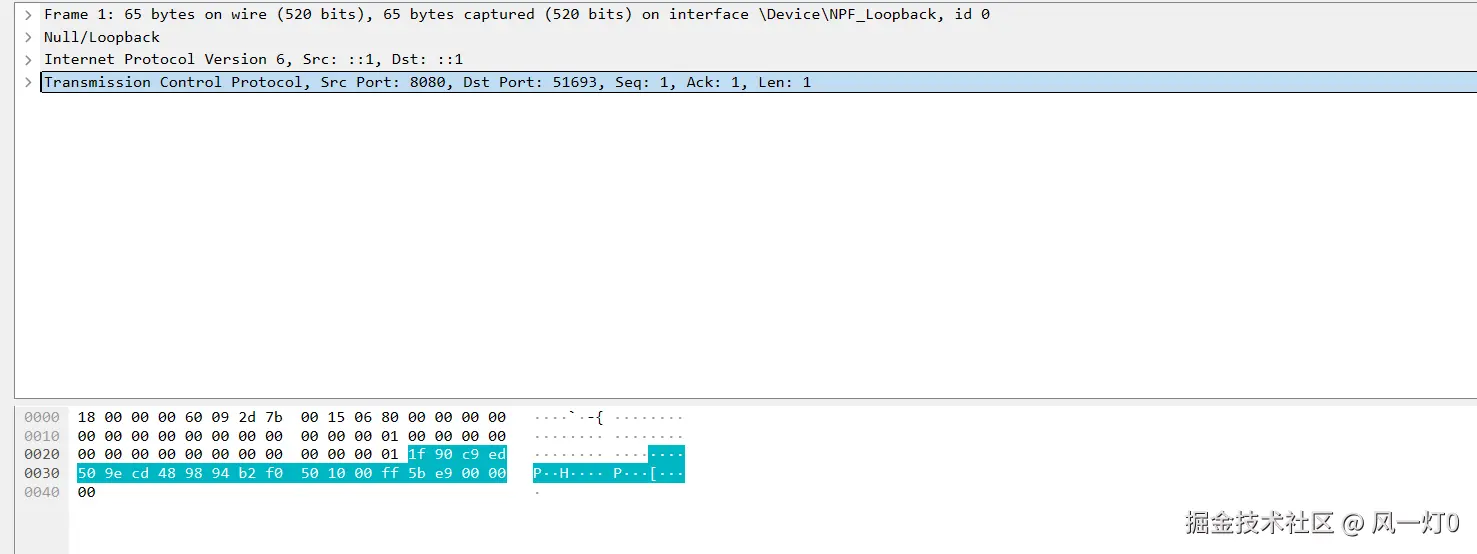Click the hex offset 0000 label
This screenshot has width=1477, height=554.
click(42, 417)
